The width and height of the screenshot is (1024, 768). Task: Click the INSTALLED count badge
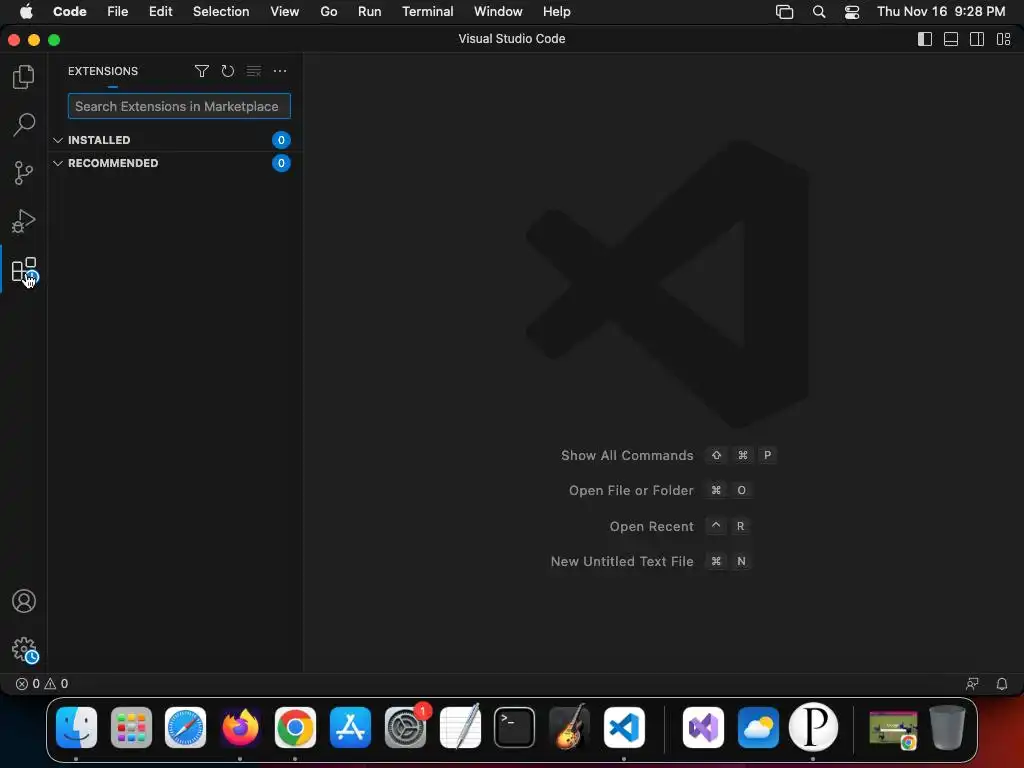coord(281,140)
